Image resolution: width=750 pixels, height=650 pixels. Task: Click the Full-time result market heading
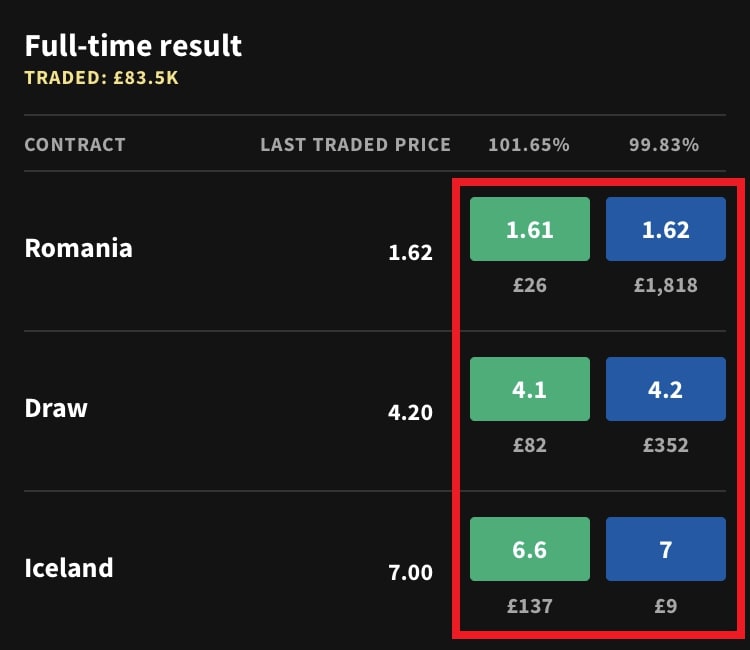click(x=133, y=45)
